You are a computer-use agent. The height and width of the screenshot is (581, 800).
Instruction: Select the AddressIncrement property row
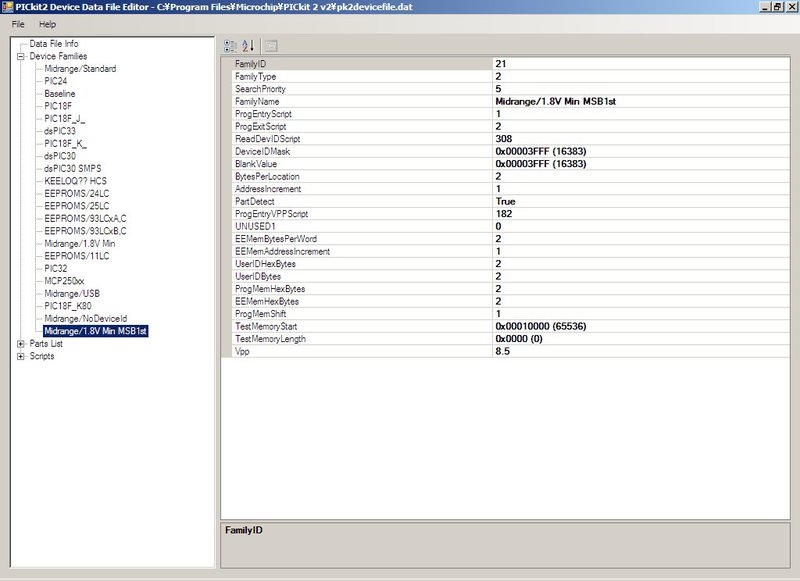(511, 189)
